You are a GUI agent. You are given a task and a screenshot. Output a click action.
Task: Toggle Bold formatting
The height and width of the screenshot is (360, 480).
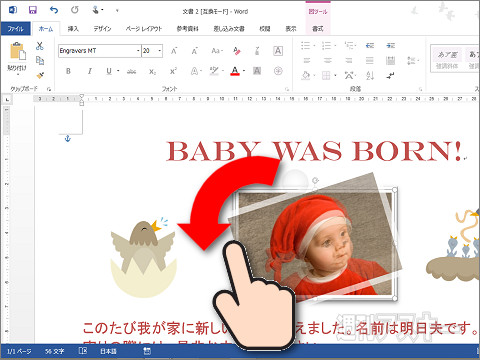point(68,71)
